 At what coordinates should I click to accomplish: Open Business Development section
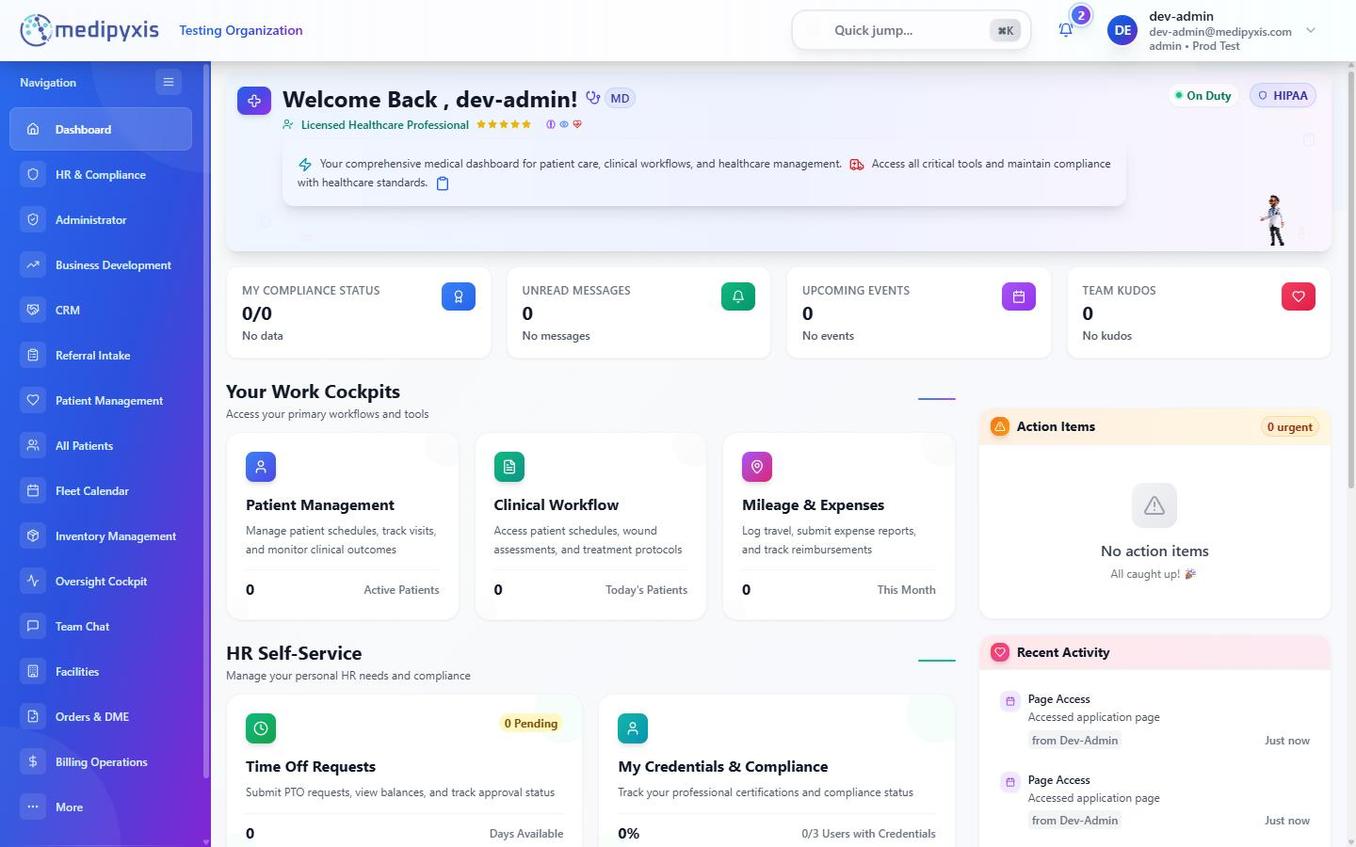pyautogui.click(x=101, y=265)
